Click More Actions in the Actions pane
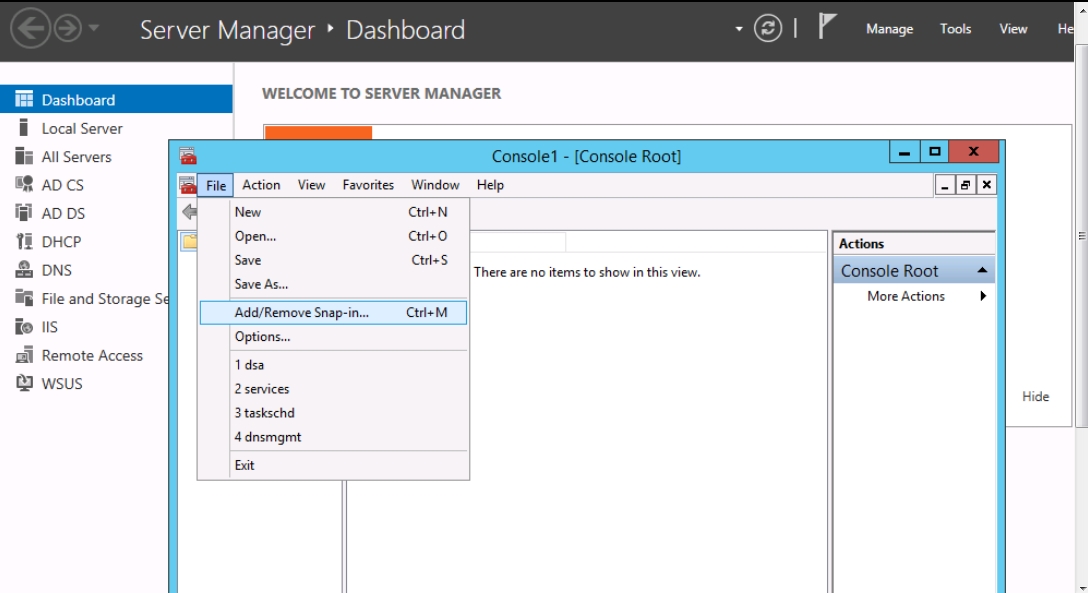 (x=906, y=296)
